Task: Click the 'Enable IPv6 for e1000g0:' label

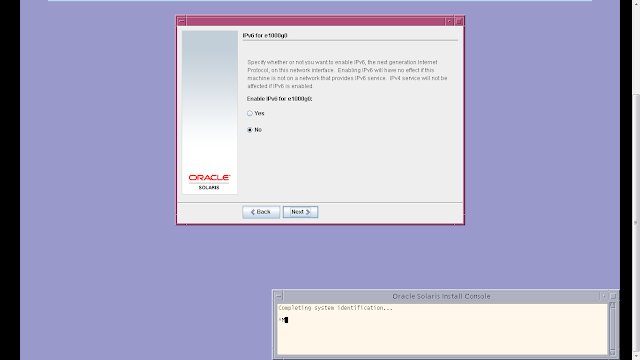Action: click(280, 99)
